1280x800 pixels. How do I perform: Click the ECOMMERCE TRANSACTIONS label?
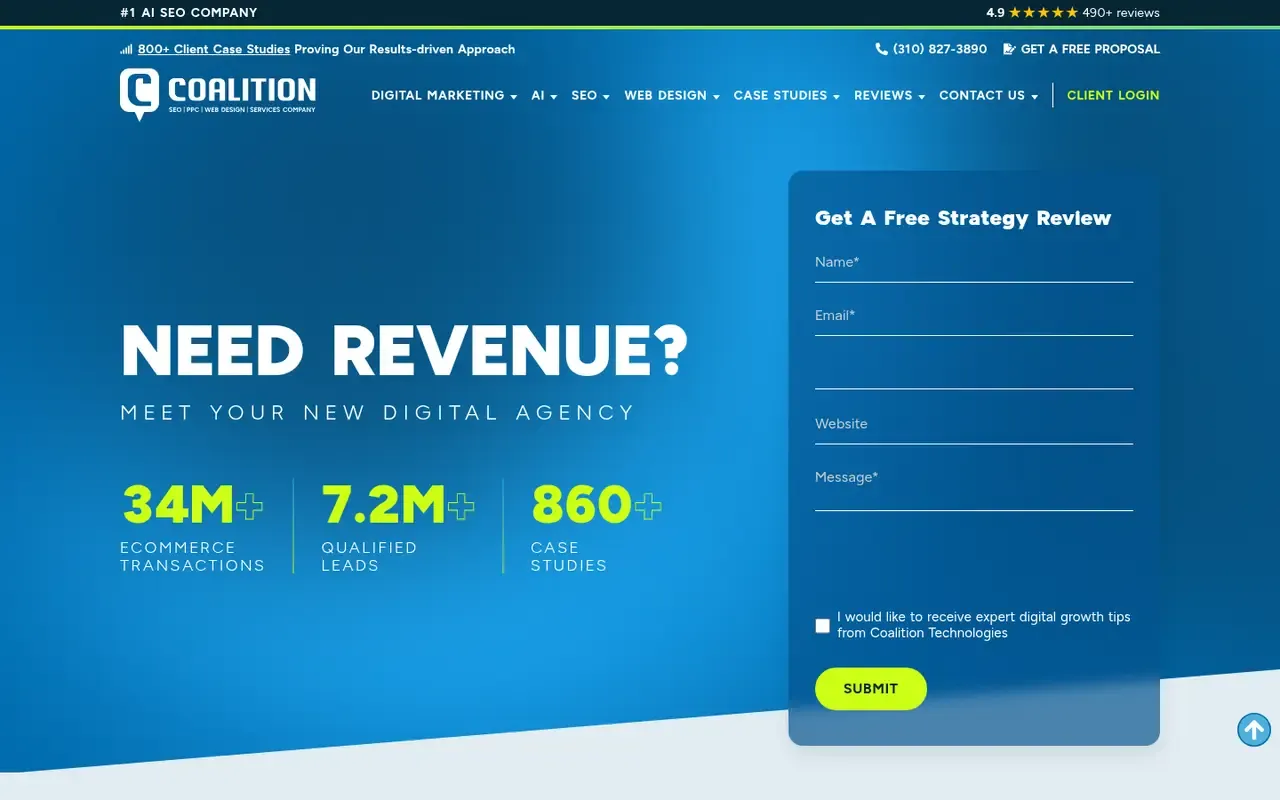click(192, 557)
